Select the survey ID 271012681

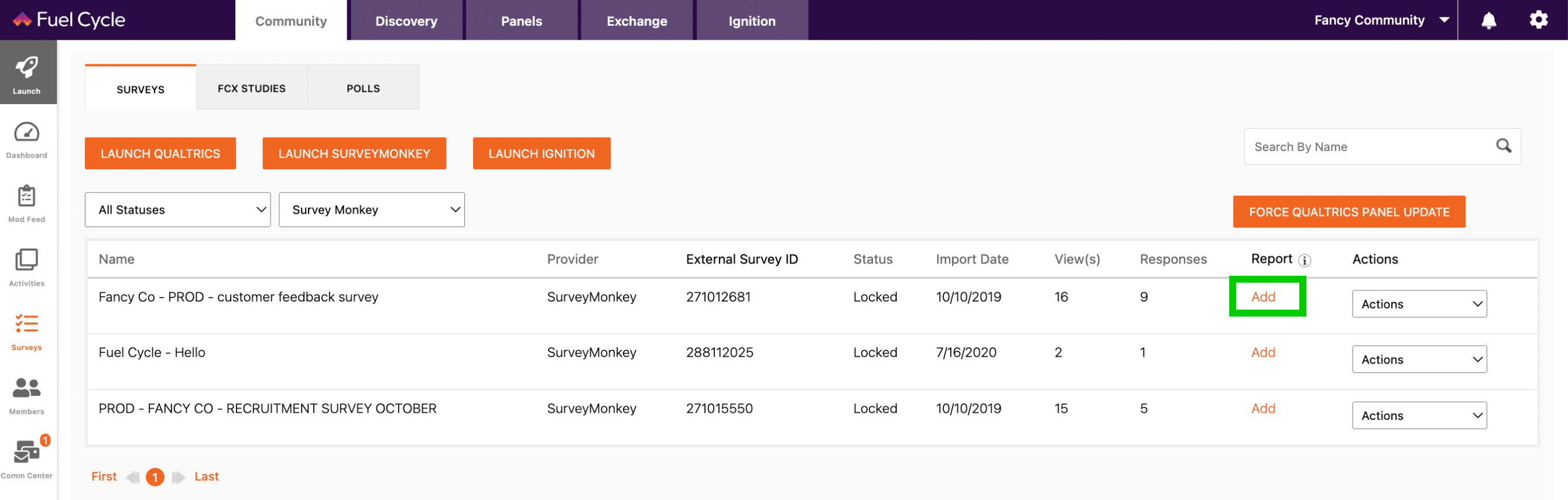718,297
